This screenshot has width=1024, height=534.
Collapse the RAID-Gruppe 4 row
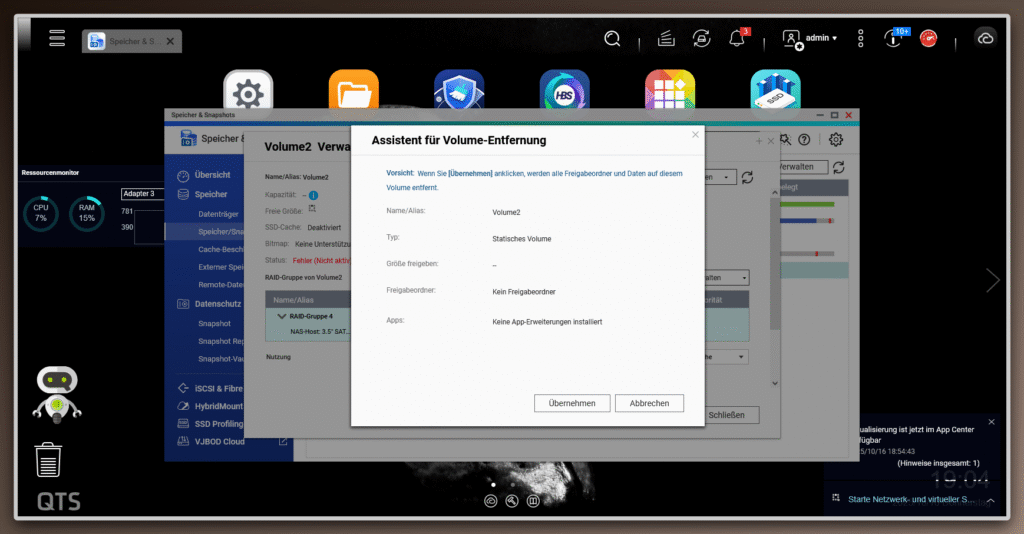point(282,315)
